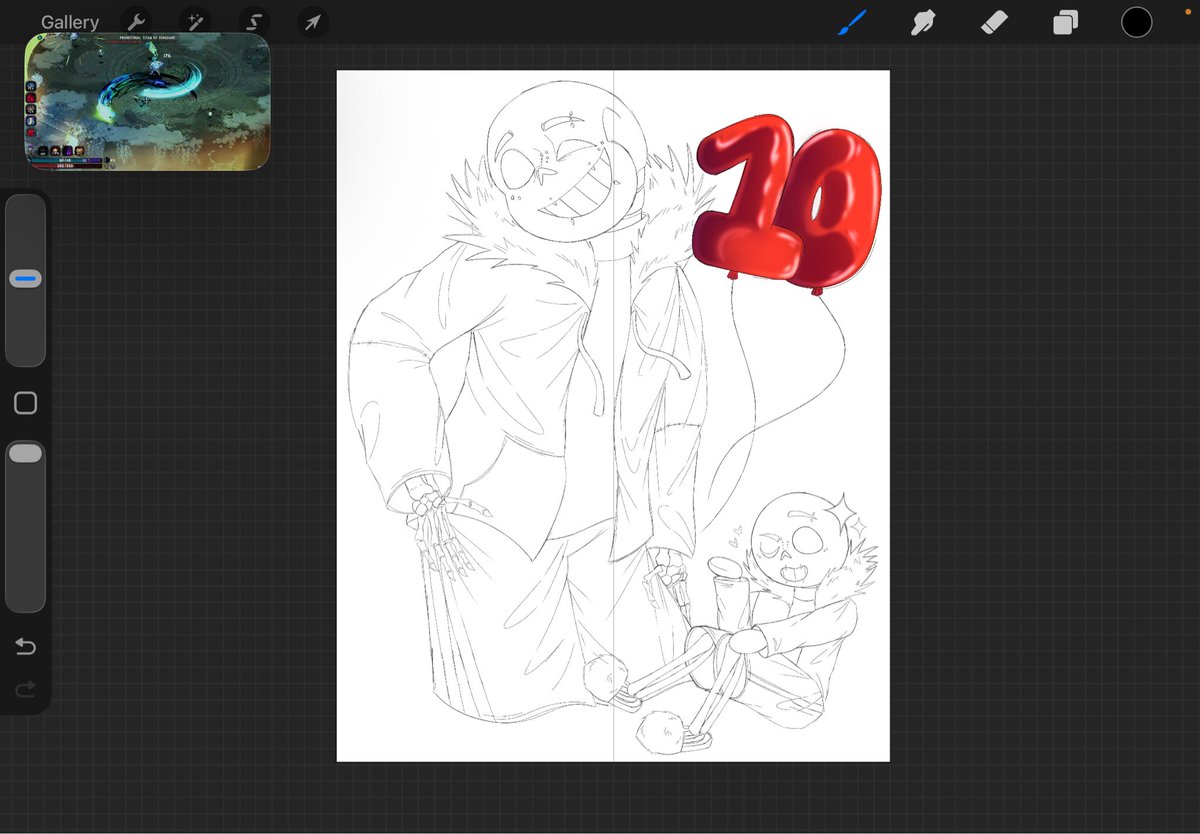Open the black active color swatch
This screenshot has width=1200, height=834.
[x=1136, y=22]
